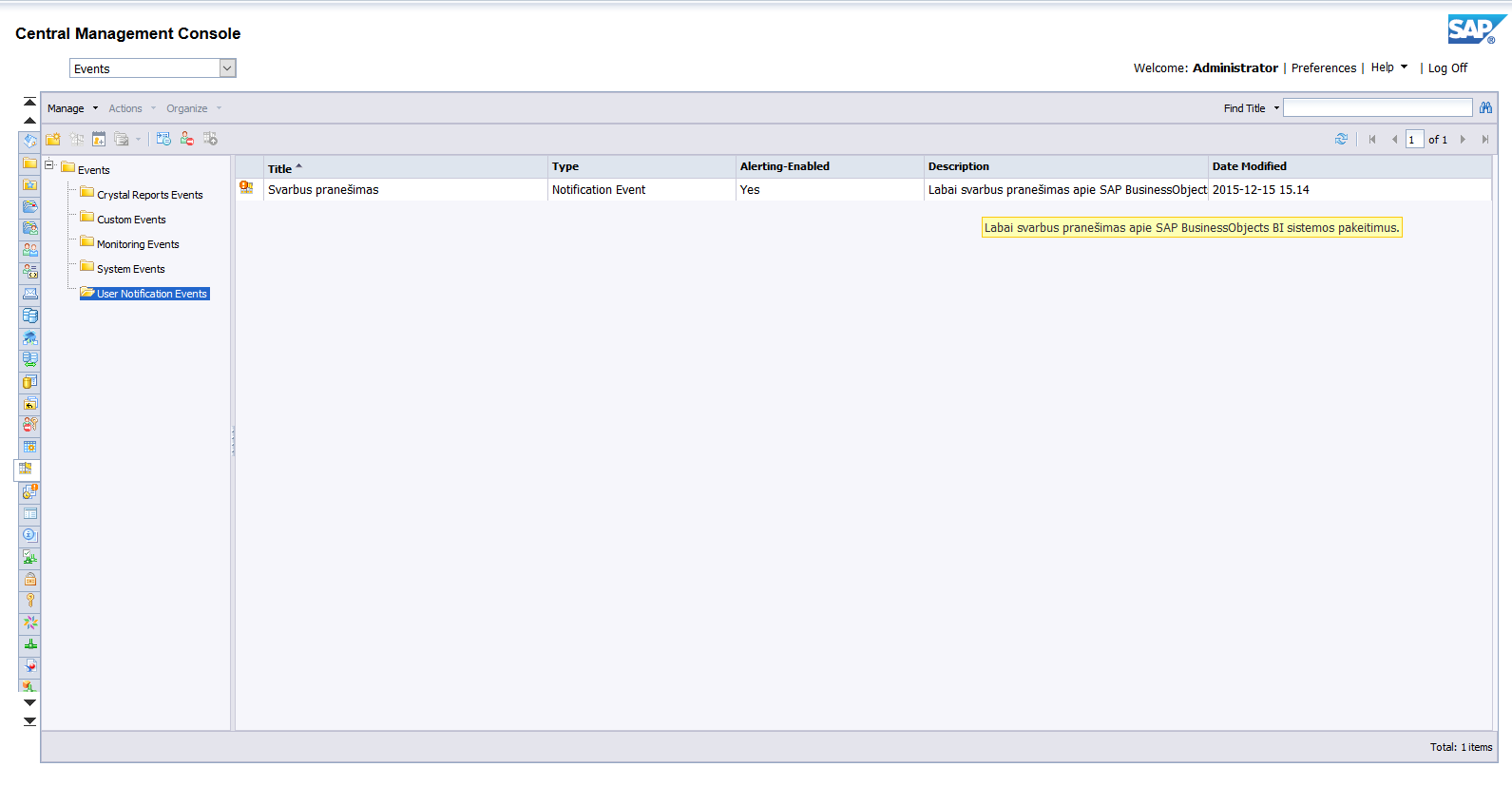
Task: Sort by the Title column header
Action: pyautogui.click(x=279, y=168)
